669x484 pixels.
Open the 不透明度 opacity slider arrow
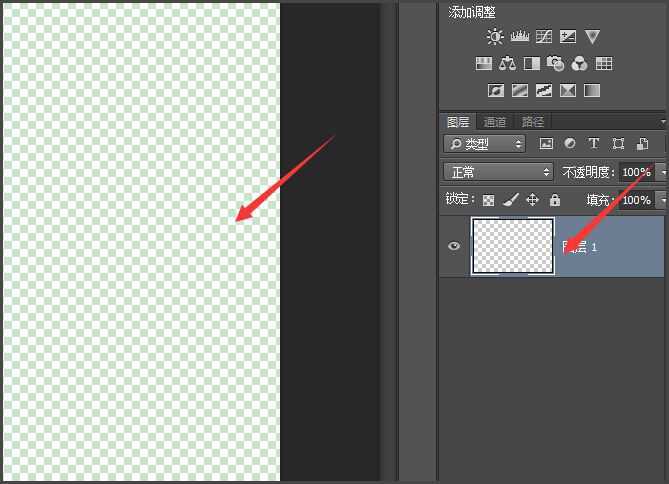661,172
